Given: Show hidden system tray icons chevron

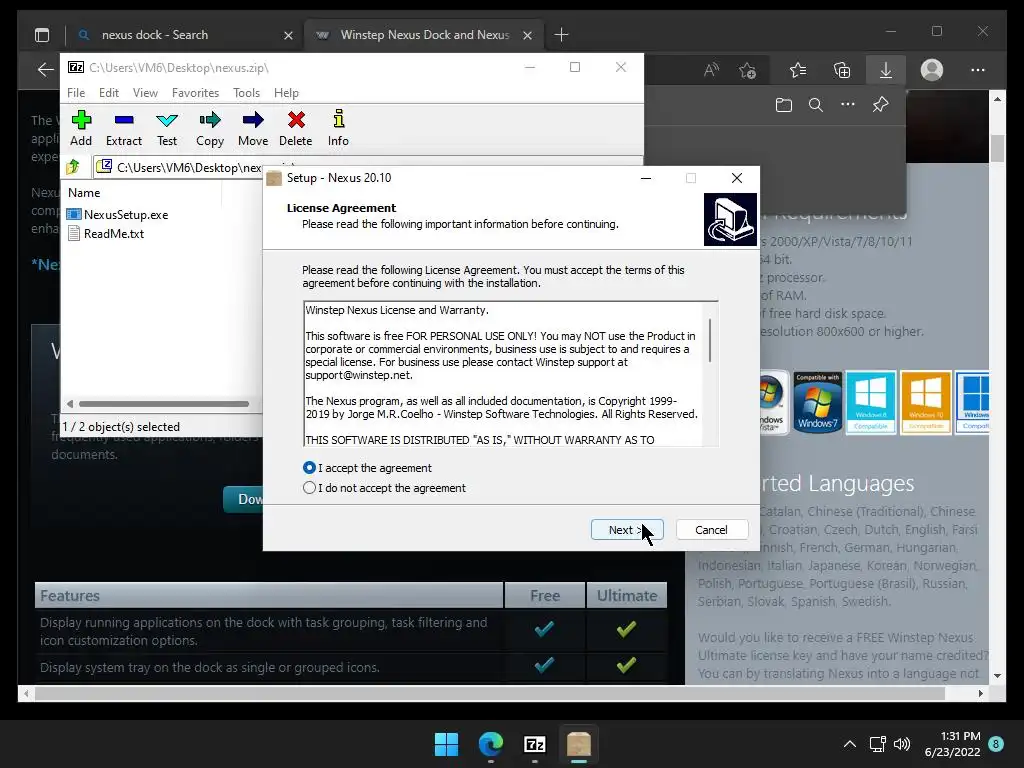Looking at the screenshot, I should point(850,744).
